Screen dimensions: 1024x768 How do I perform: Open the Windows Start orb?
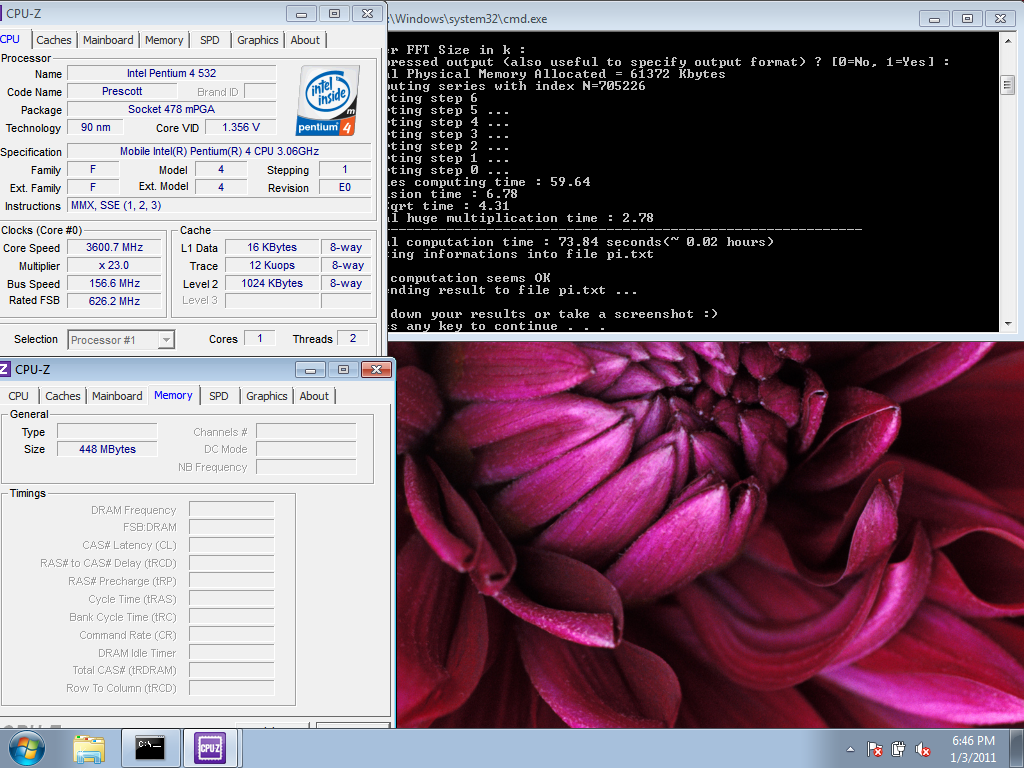click(26, 748)
